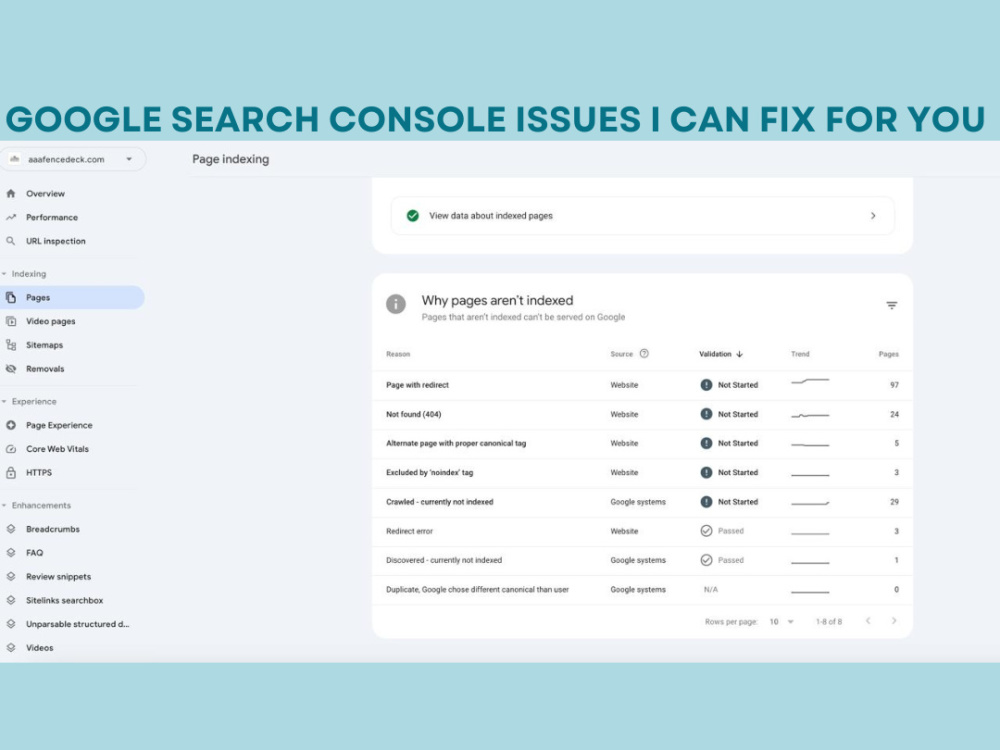1000x750 pixels.
Task: Click info icon beside Why pages aren't indexed
Action: [395, 304]
